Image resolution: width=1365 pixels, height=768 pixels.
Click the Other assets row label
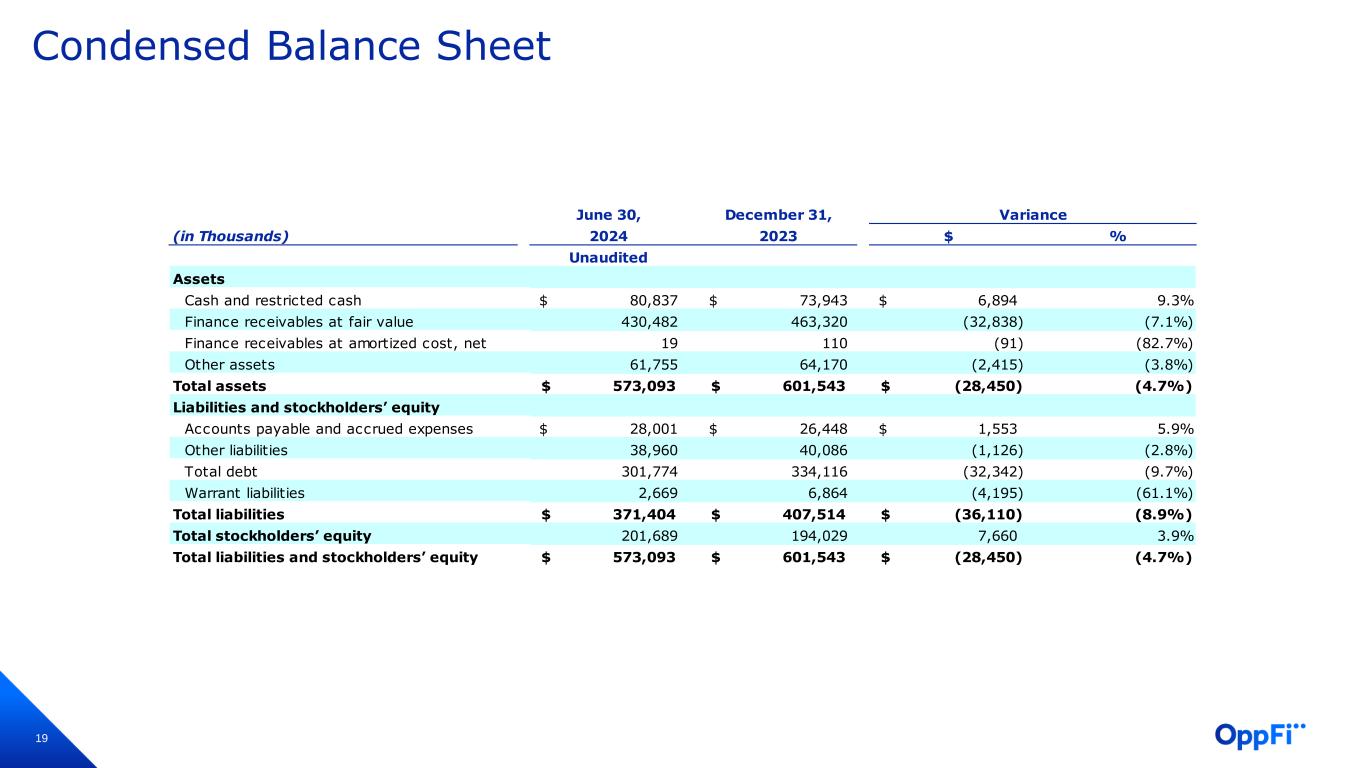[229, 365]
